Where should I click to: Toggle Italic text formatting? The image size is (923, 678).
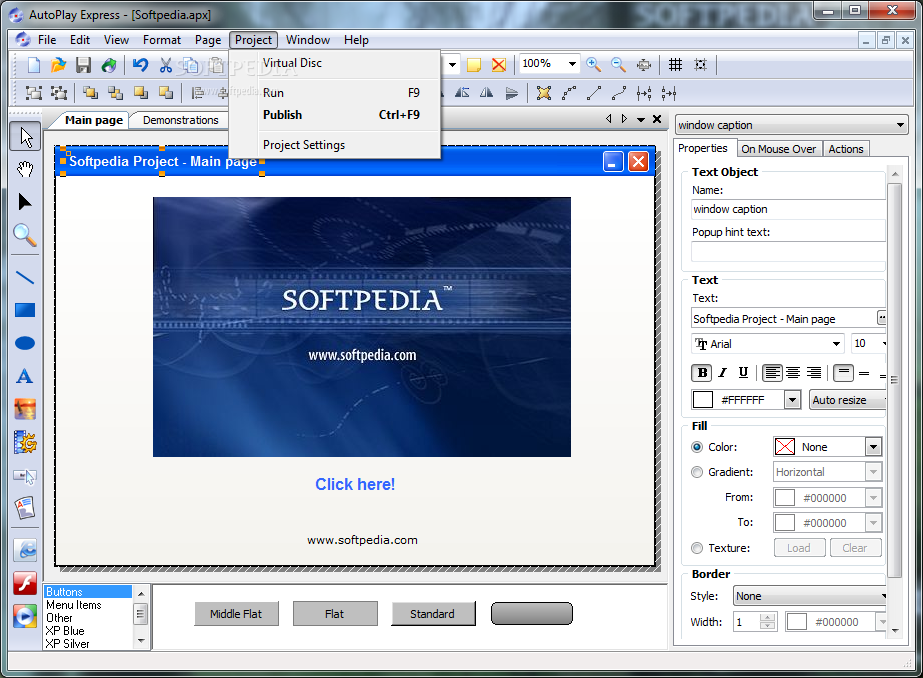pyautogui.click(x=723, y=373)
